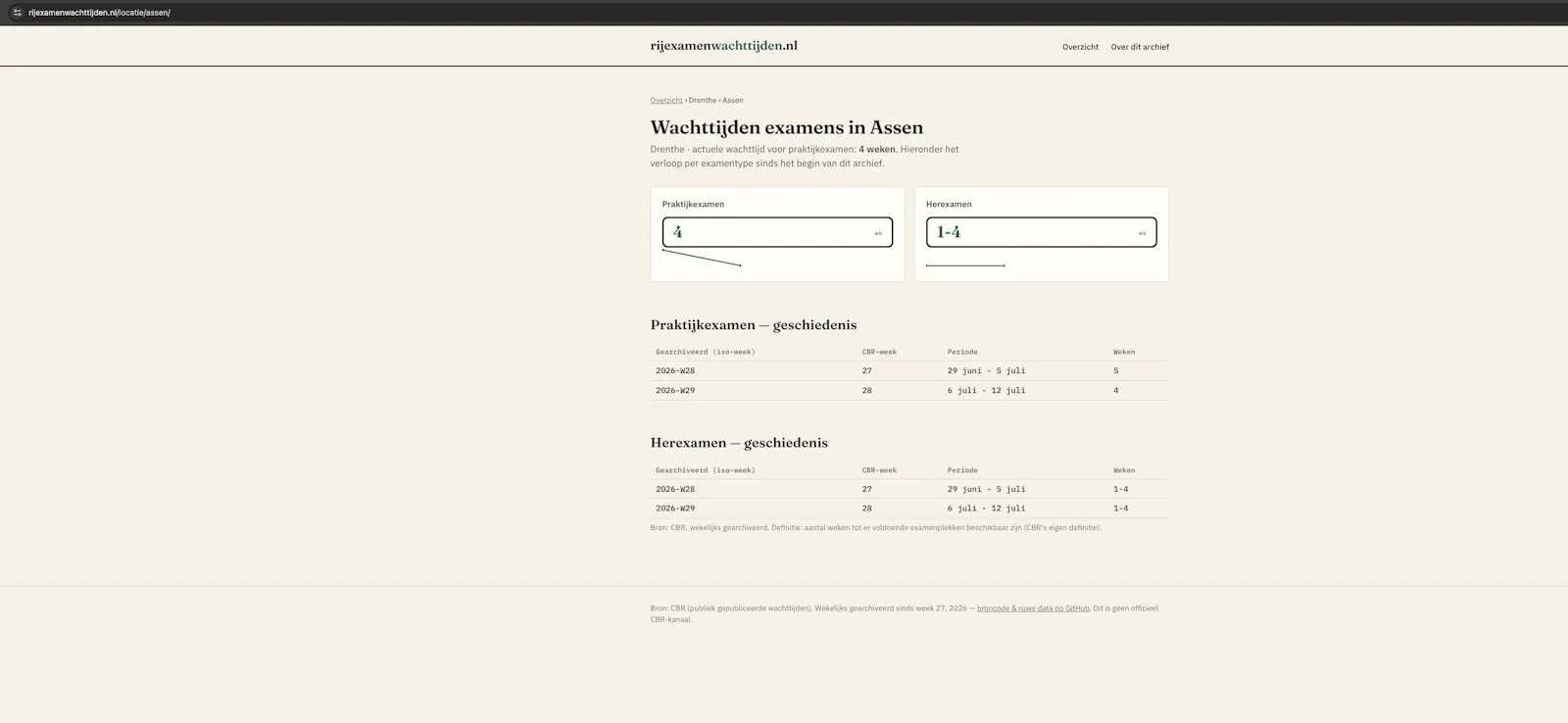
Task: Click the bold '4 weken' in the intro text
Action: [x=877, y=150]
